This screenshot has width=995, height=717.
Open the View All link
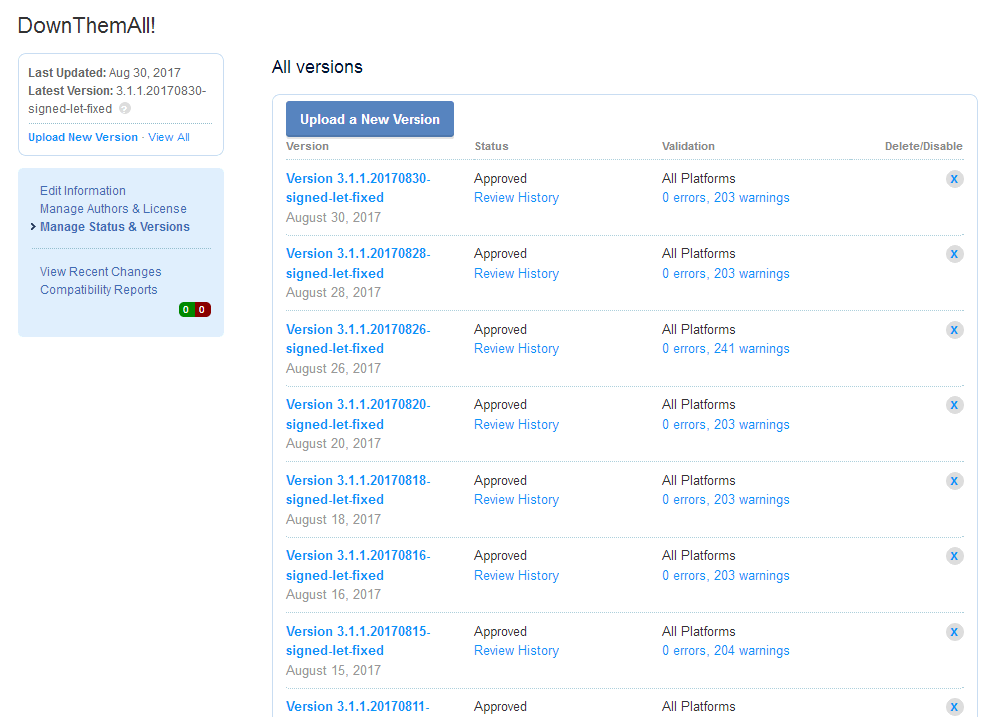169,137
